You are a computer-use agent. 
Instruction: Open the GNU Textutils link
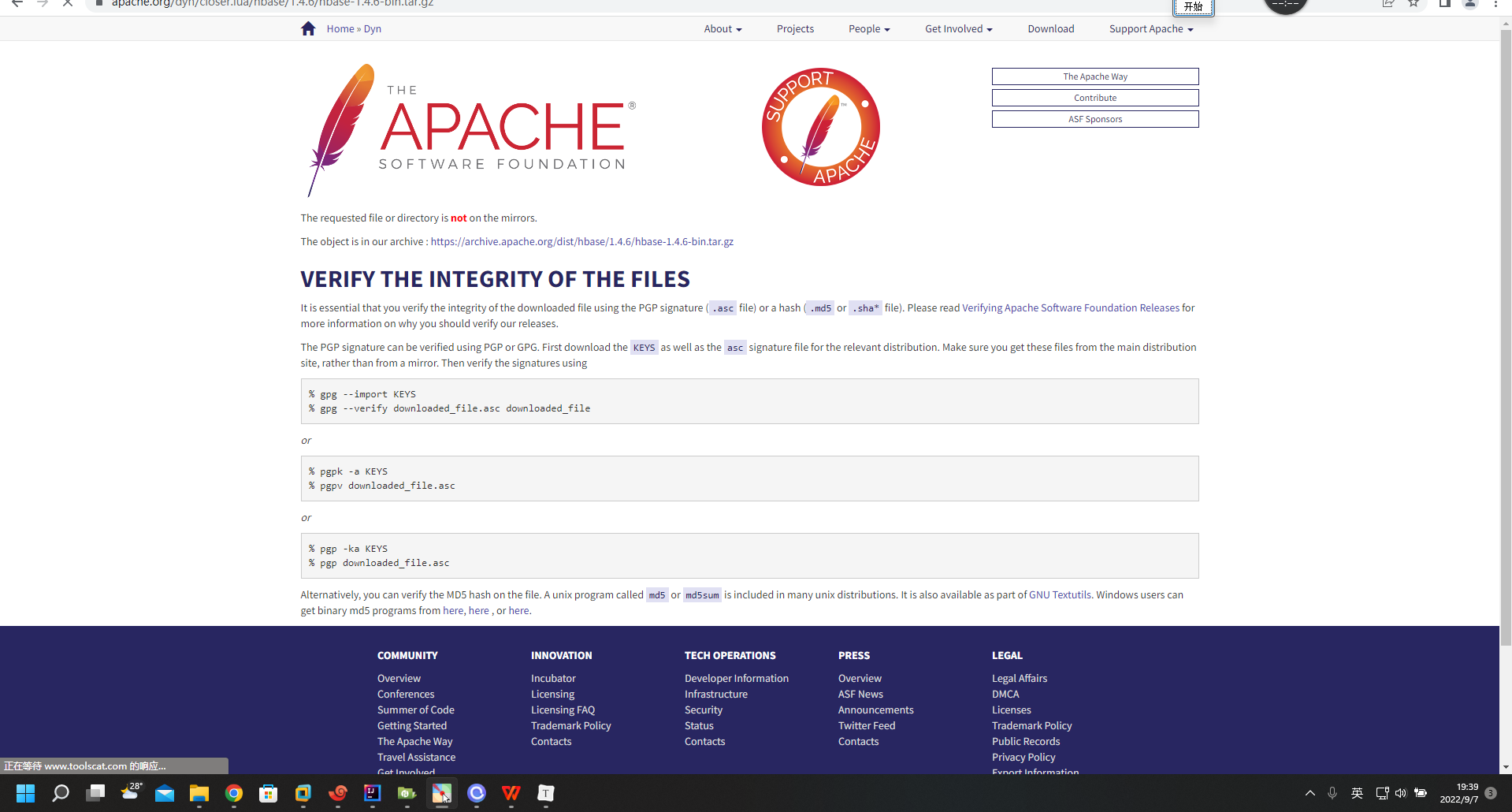[1060, 595]
